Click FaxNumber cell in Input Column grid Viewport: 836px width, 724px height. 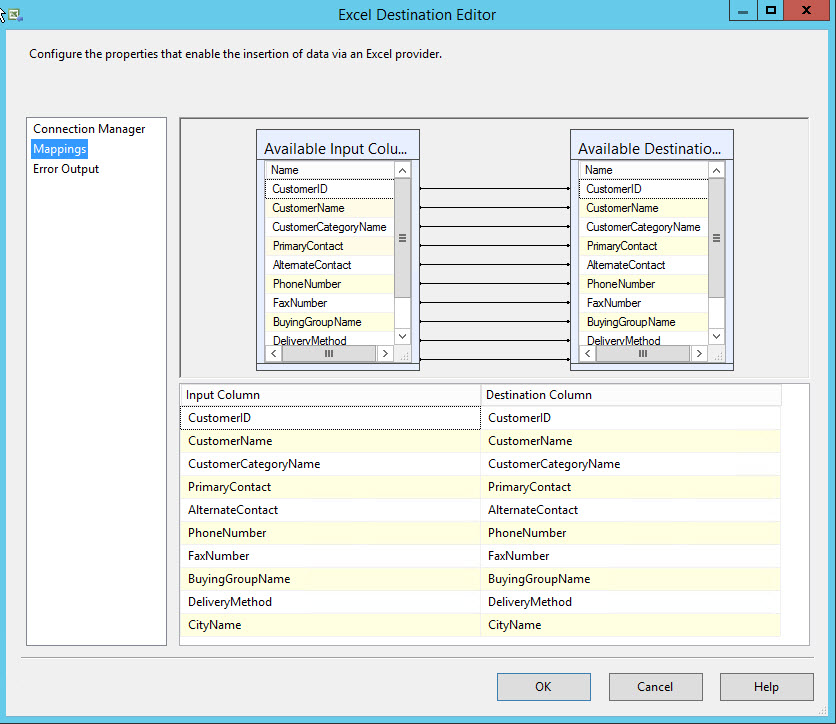point(331,556)
